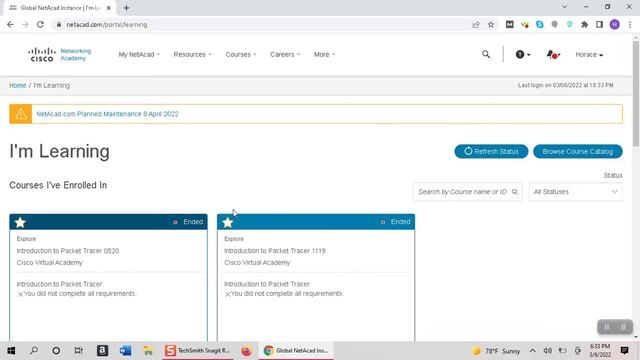The image size is (640, 360).
Task: Open File Explorer from taskbar
Action: click(x=148, y=351)
